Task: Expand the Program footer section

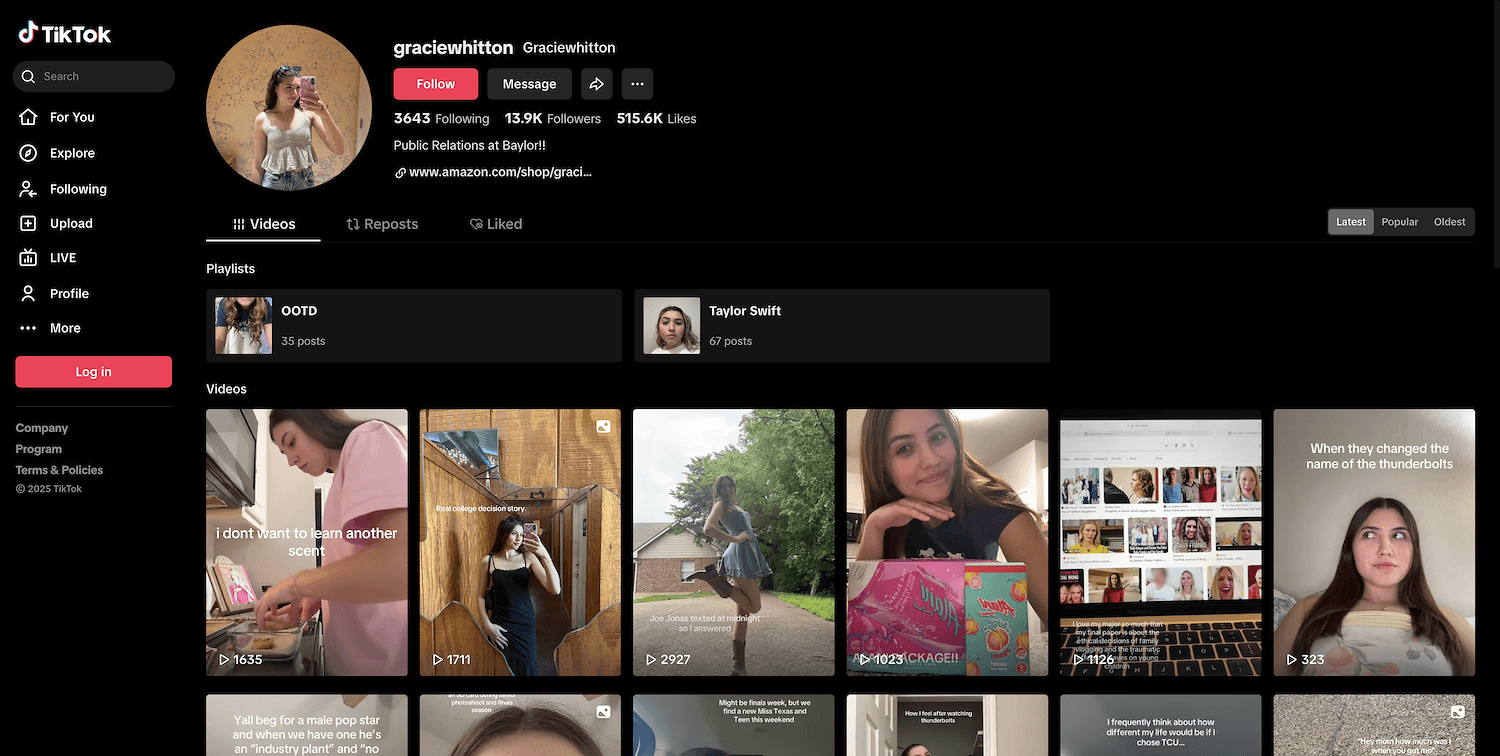Action: click(39, 449)
